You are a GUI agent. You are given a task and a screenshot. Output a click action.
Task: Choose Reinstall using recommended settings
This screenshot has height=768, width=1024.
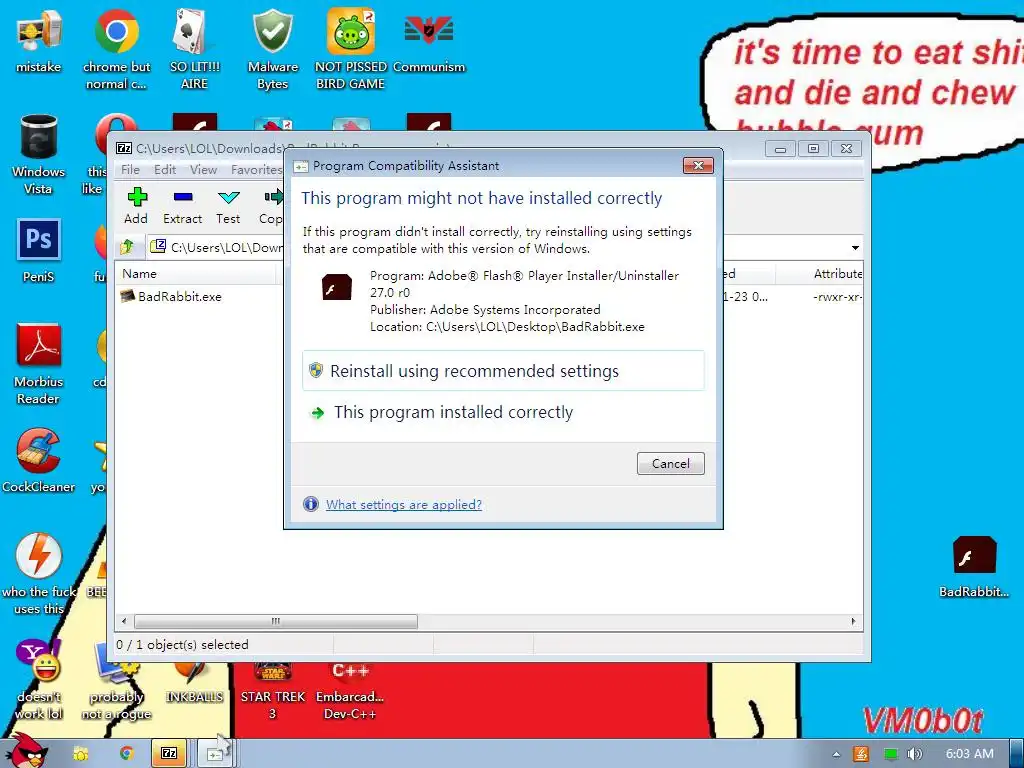coord(503,371)
